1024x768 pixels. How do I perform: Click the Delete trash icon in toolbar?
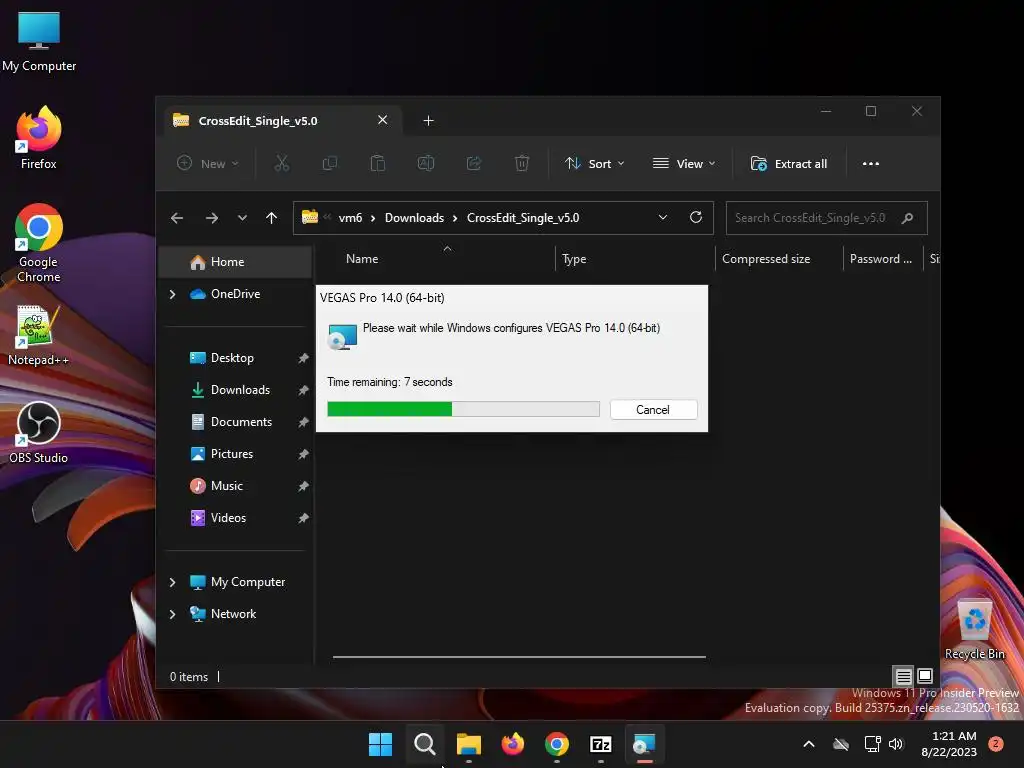[x=522, y=163]
